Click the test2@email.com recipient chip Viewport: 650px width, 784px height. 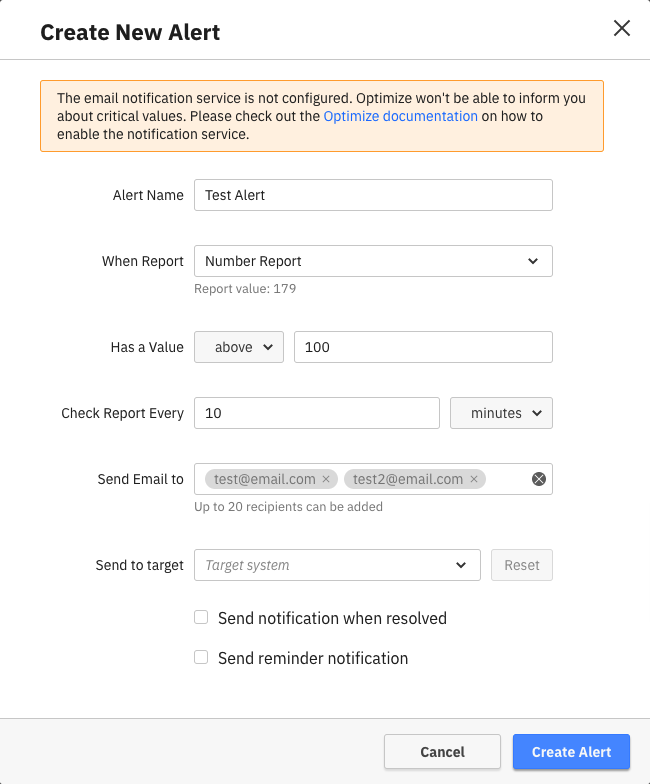click(407, 480)
